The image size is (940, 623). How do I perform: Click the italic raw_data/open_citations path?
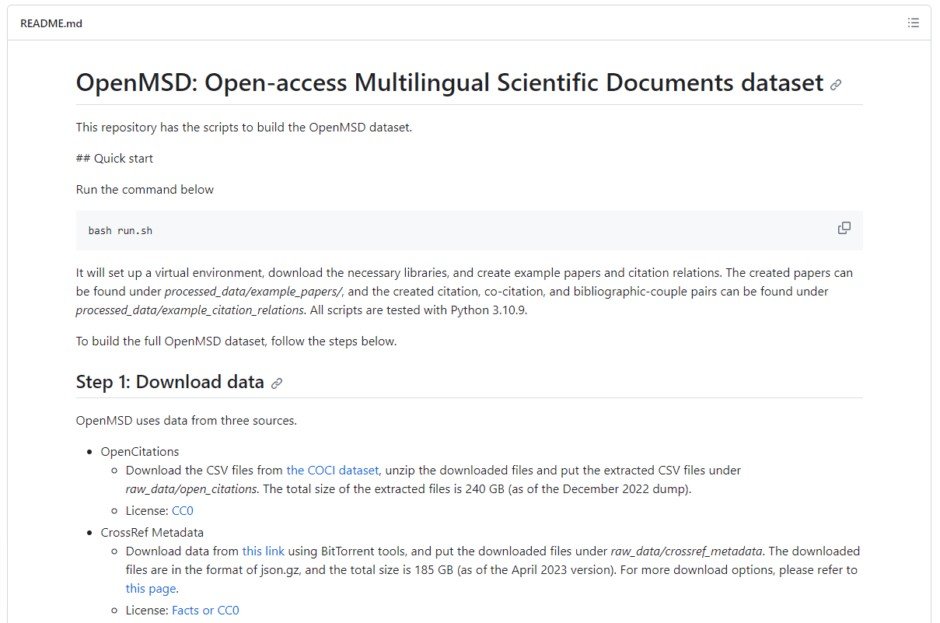point(191,489)
